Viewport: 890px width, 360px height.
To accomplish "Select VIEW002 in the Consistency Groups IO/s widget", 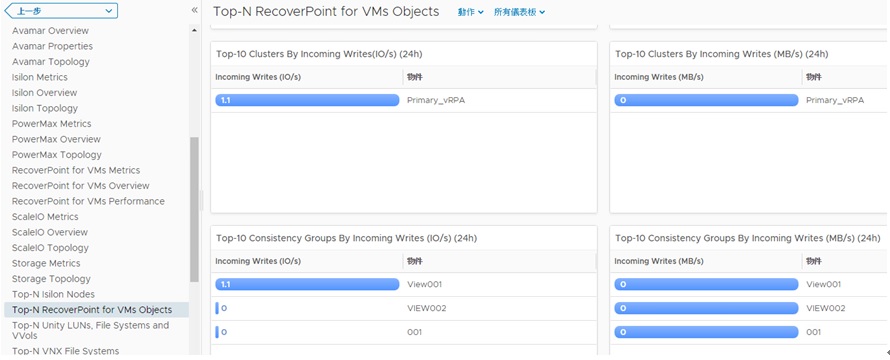I will (427, 308).
